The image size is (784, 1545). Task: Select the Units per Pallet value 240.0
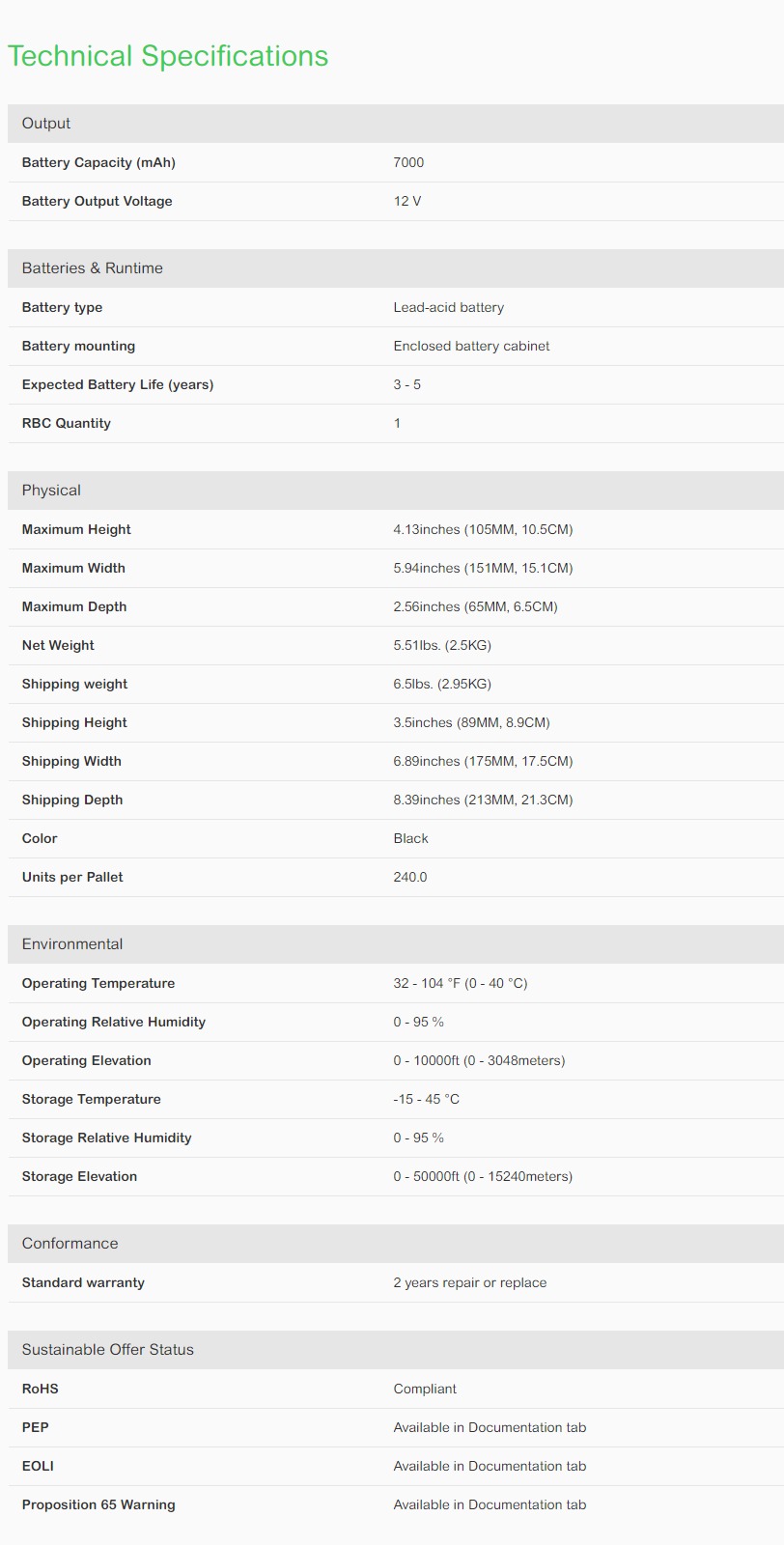point(410,877)
